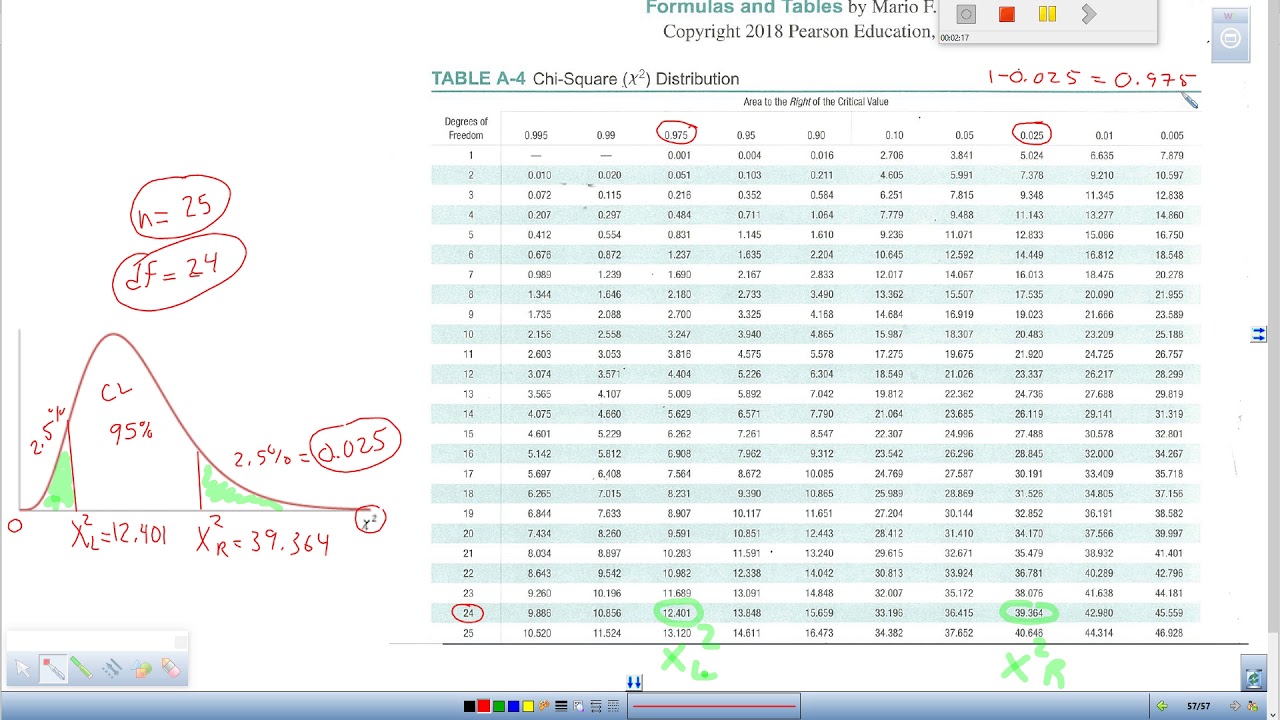
Task: Choose the yellow color swatch
Action: pos(528,706)
